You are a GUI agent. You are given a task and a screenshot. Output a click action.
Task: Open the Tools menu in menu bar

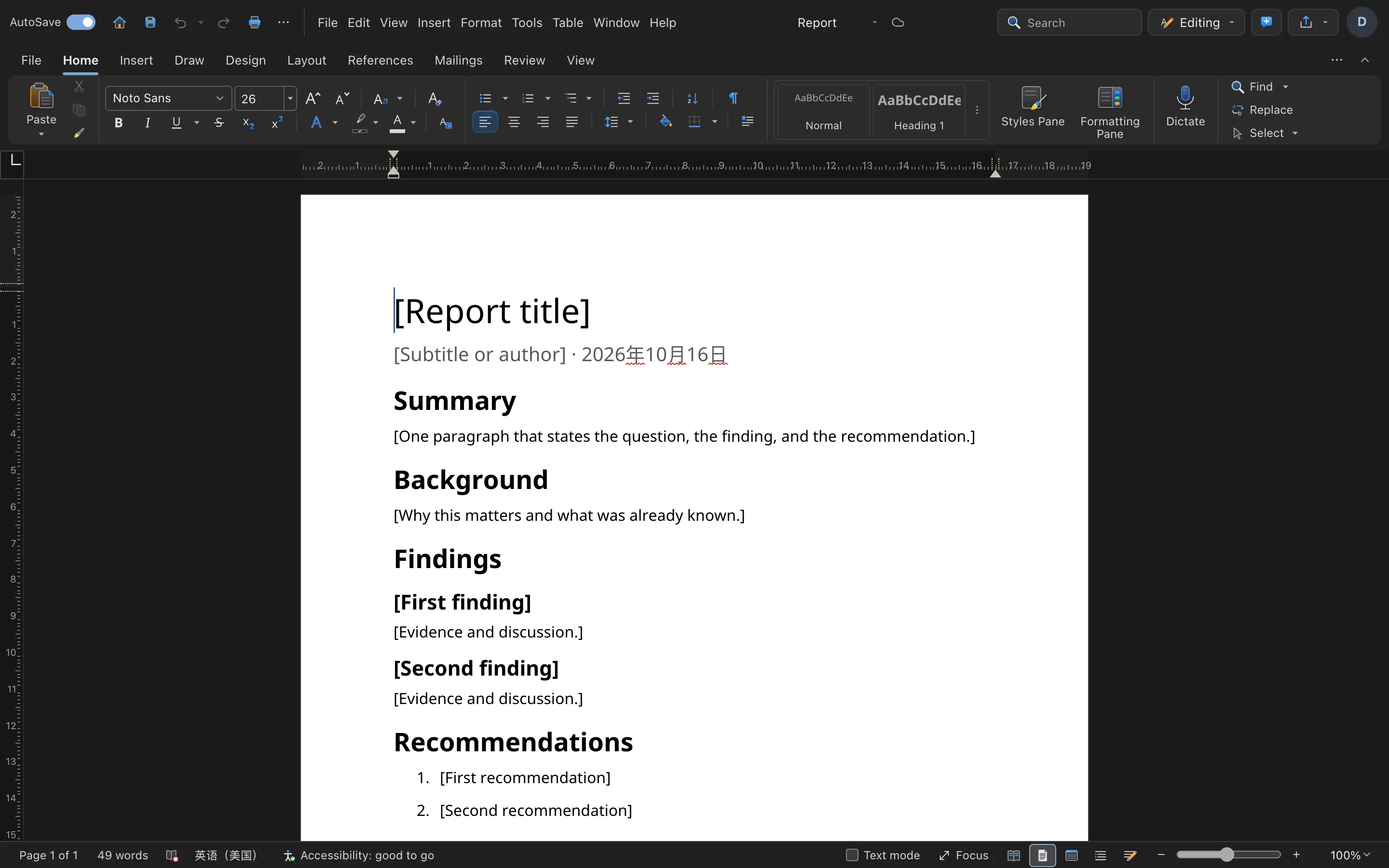[526, 22]
